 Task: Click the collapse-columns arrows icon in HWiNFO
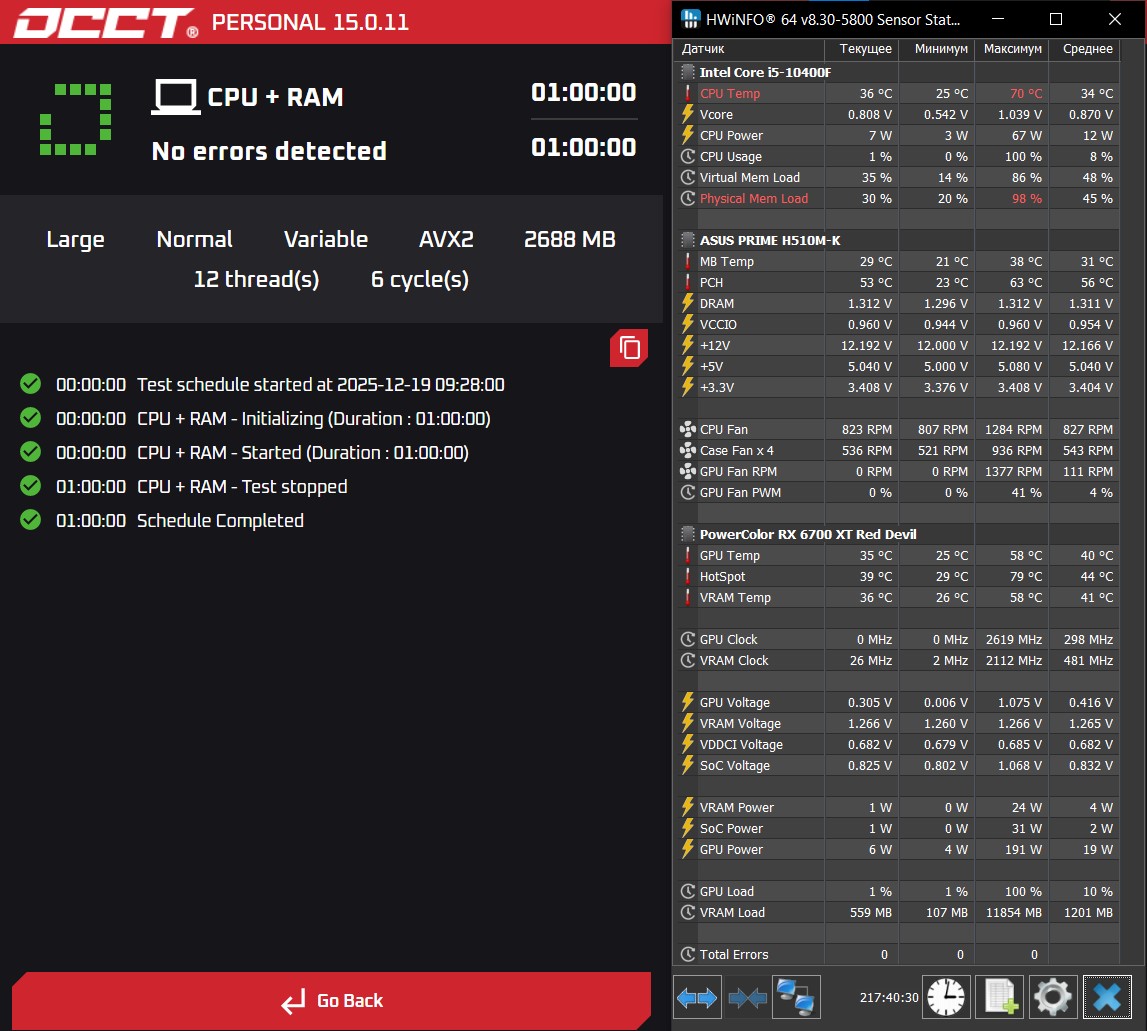coord(747,997)
